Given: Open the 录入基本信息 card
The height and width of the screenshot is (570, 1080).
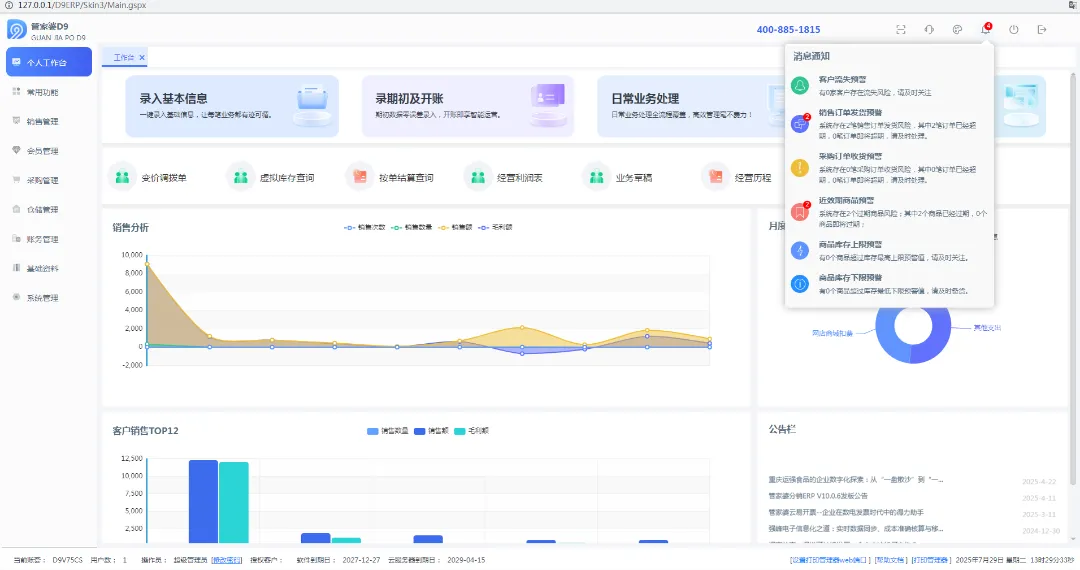Looking at the screenshot, I should pos(232,106).
